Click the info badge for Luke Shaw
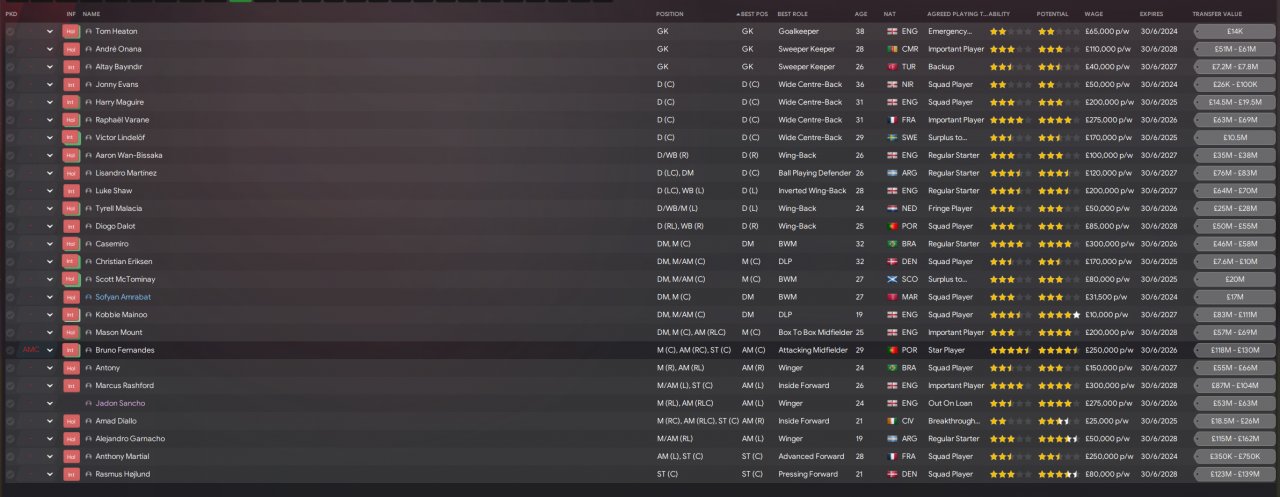1280x497 pixels. [x=71, y=191]
